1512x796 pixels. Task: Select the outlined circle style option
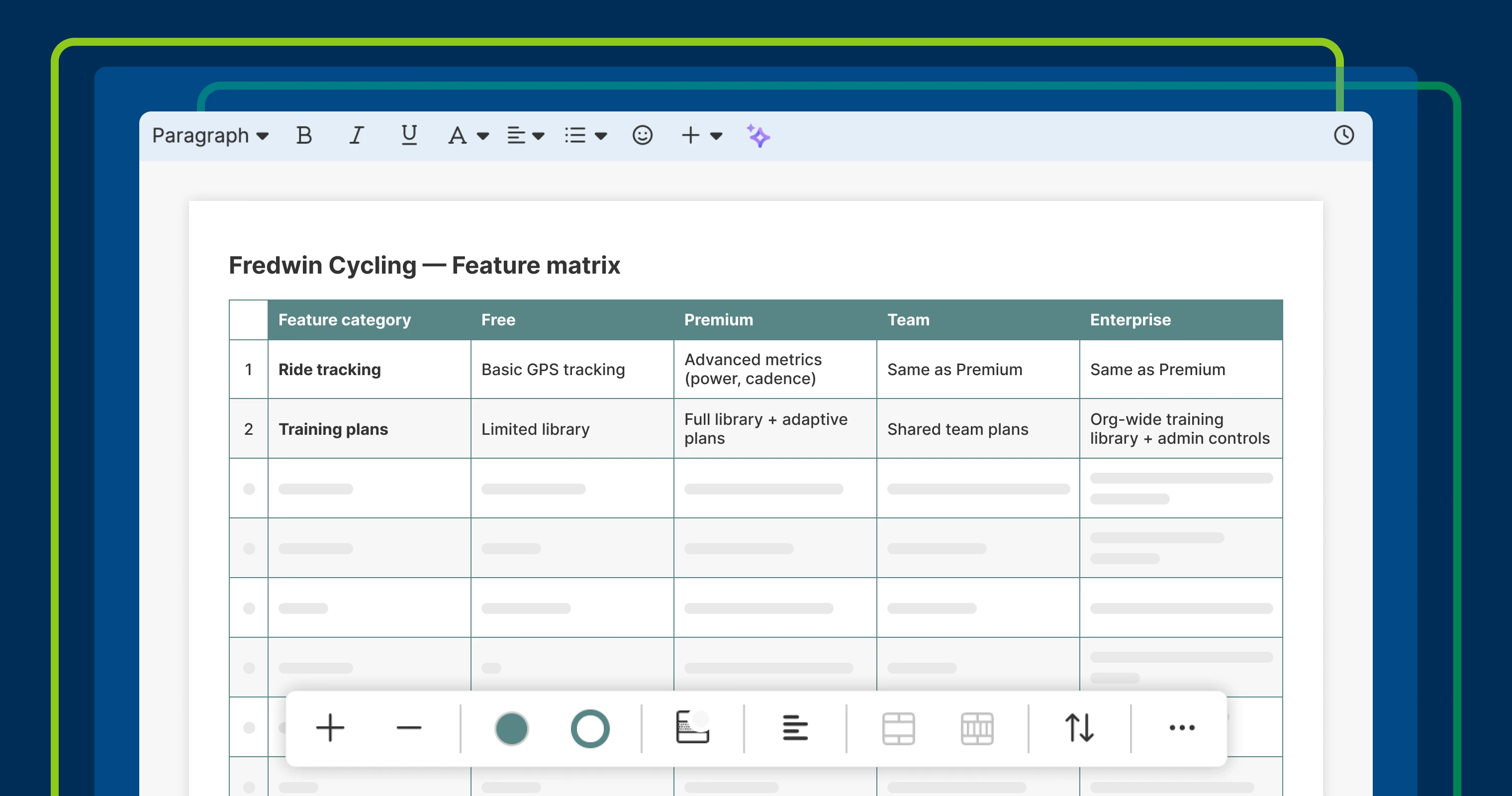[x=591, y=728]
